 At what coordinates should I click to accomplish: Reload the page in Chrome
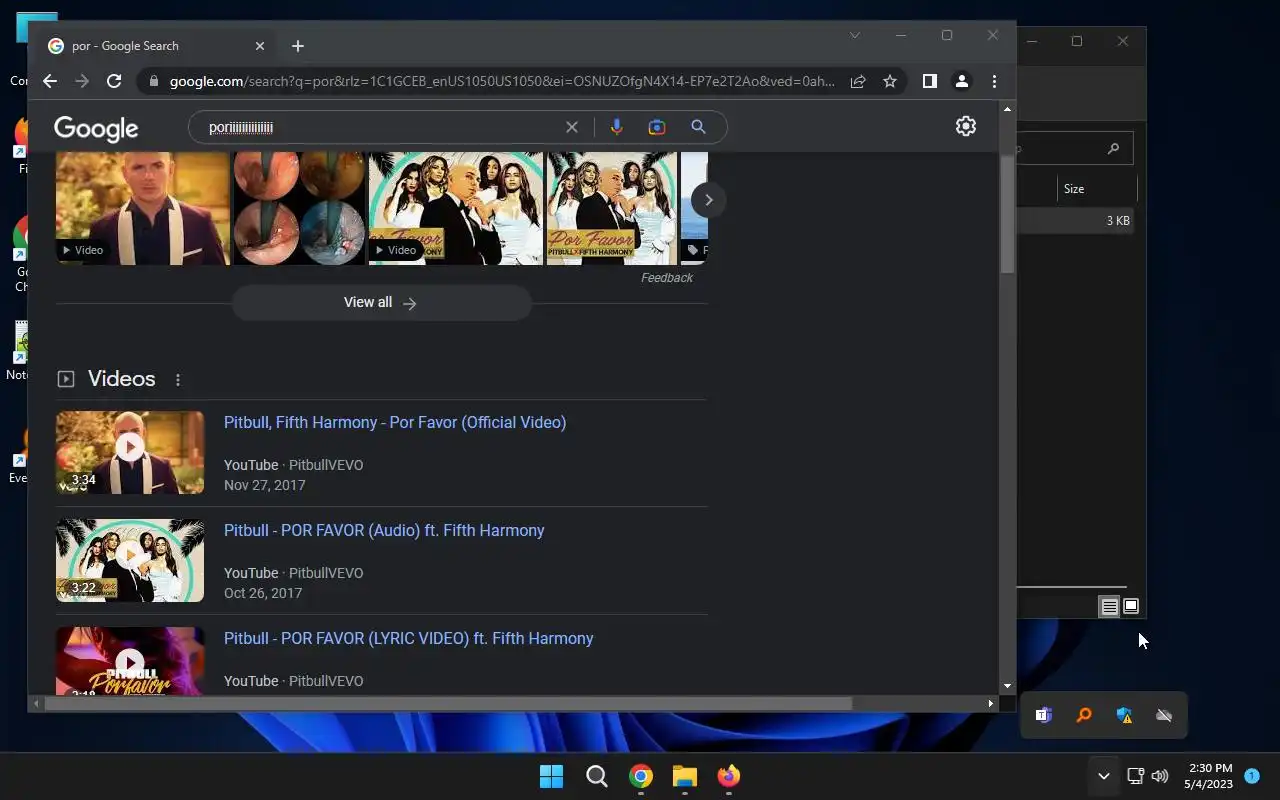tap(114, 82)
